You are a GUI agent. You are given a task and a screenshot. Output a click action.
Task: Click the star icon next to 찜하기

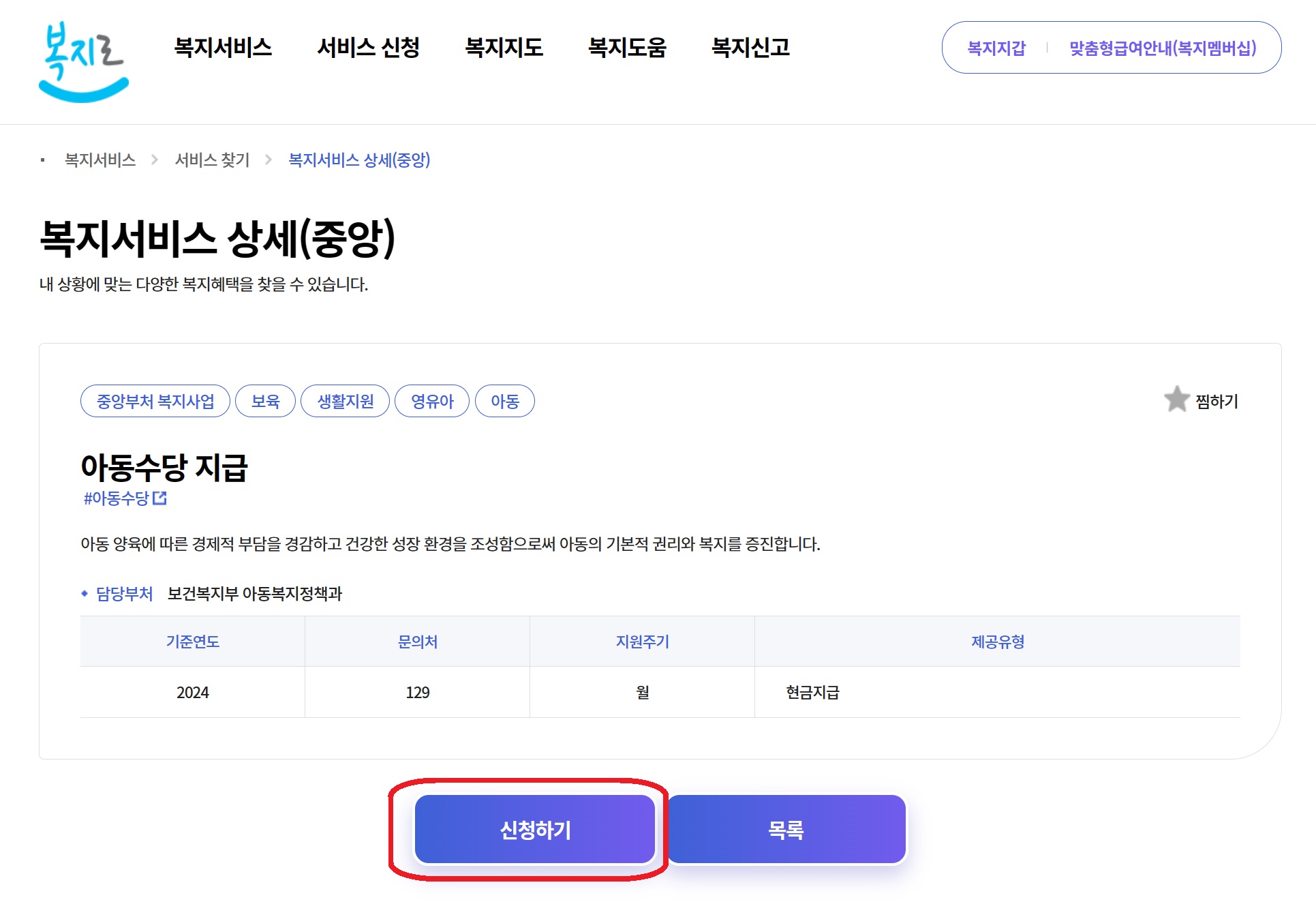coord(1176,400)
